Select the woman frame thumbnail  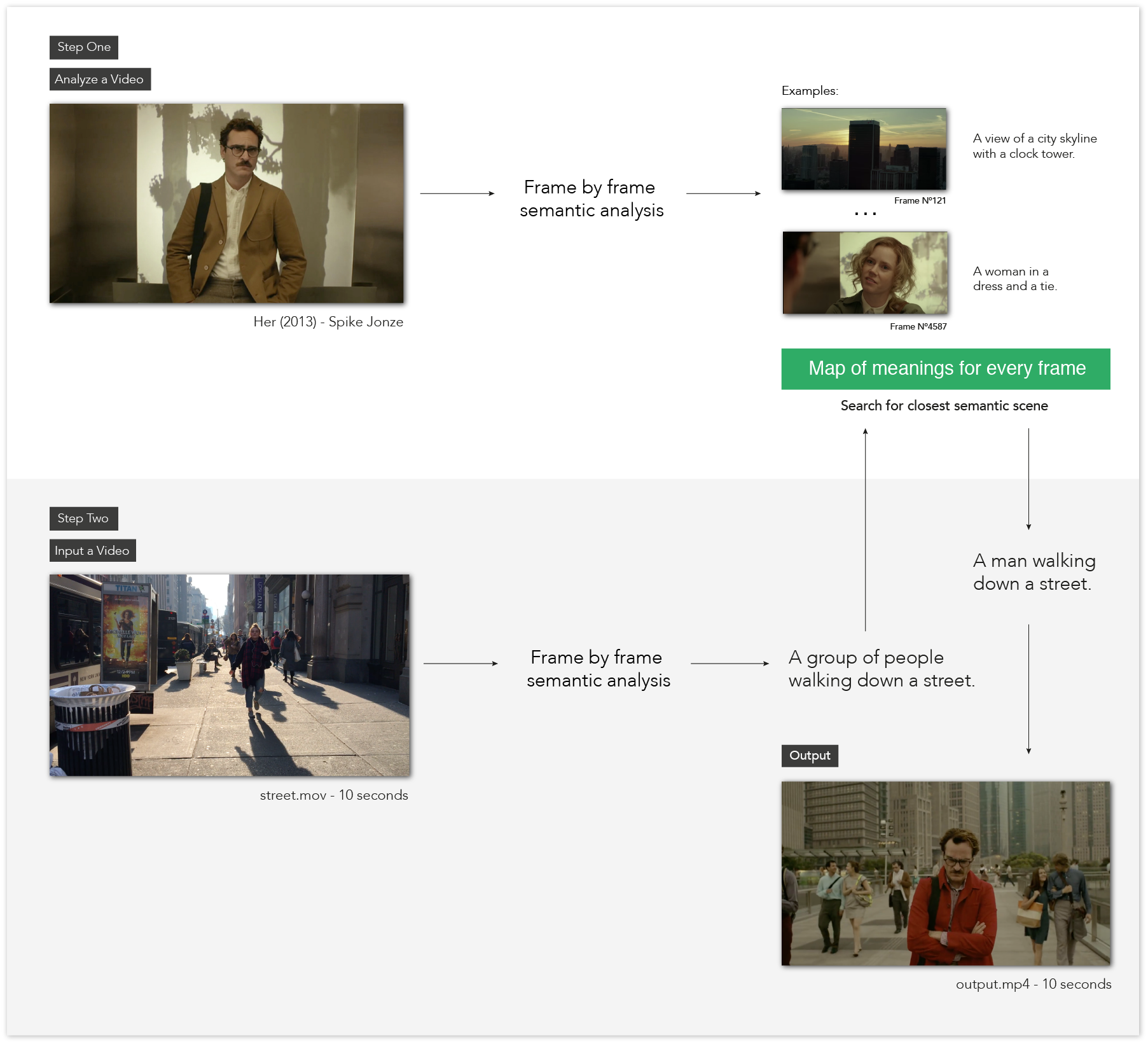point(865,273)
